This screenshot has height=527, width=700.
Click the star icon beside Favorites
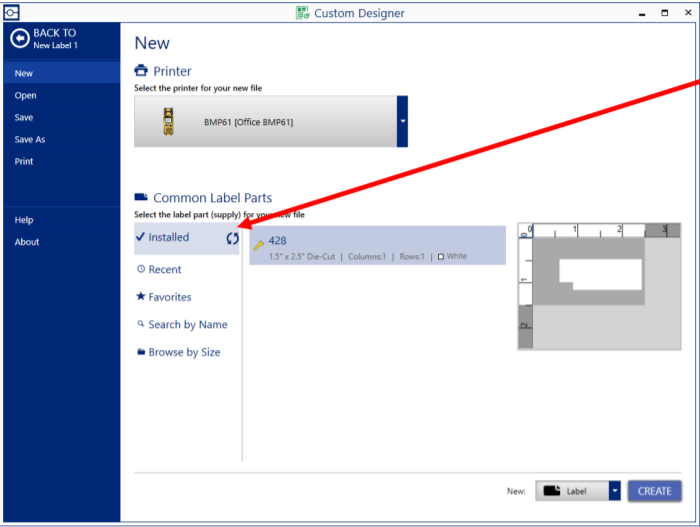141,297
